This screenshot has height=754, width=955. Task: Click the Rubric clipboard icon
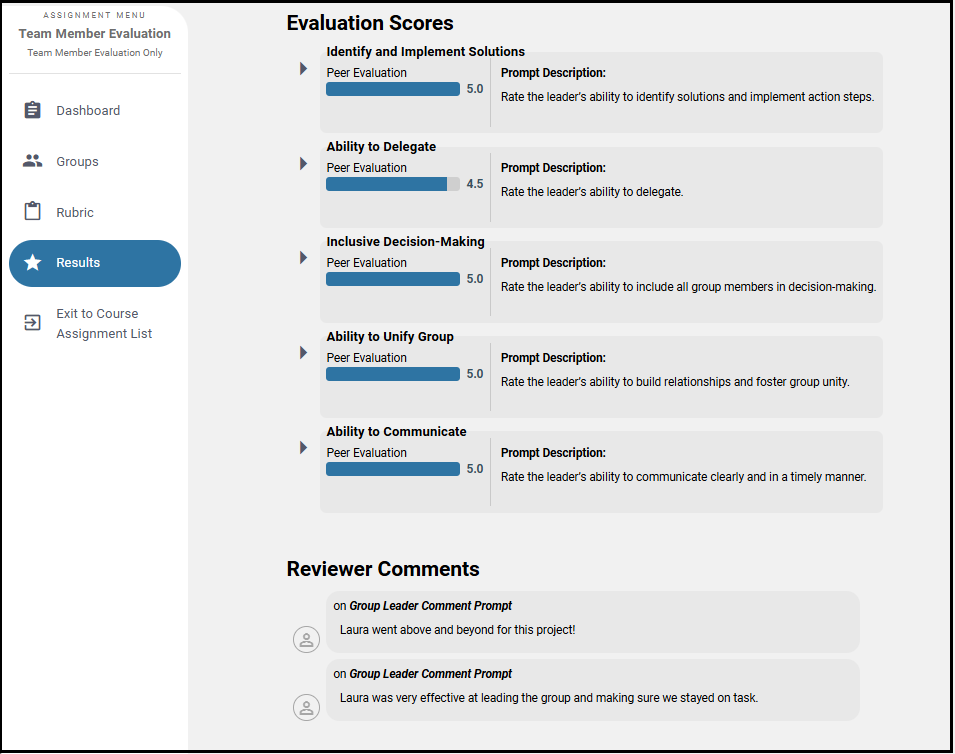[x=33, y=212]
